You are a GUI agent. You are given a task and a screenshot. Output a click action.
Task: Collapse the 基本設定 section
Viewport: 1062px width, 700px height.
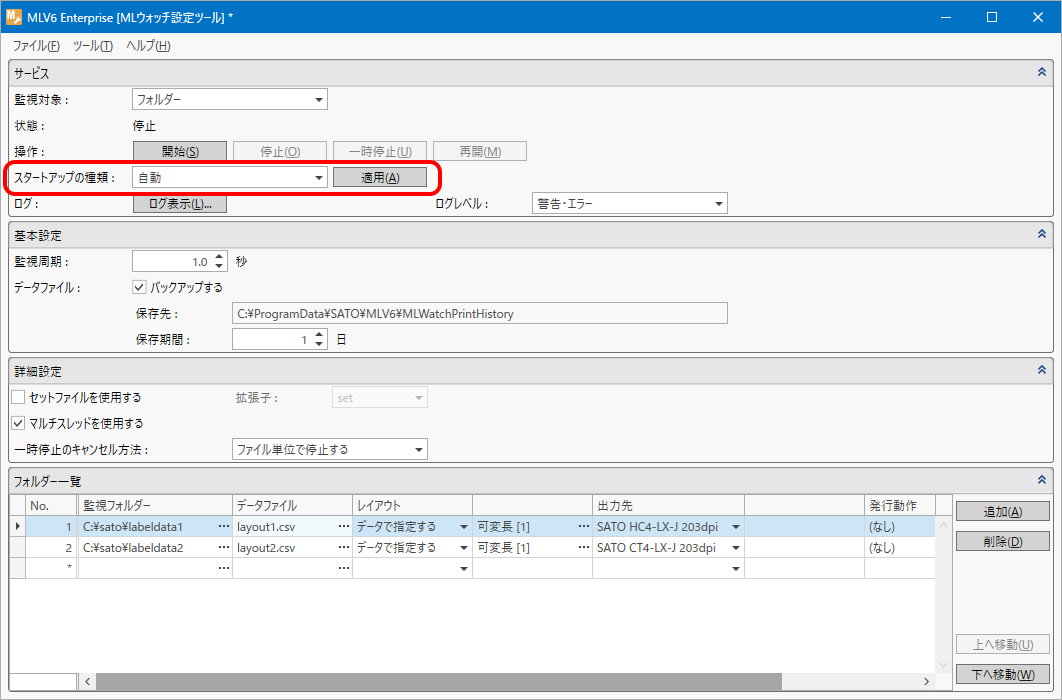(x=1042, y=234)
